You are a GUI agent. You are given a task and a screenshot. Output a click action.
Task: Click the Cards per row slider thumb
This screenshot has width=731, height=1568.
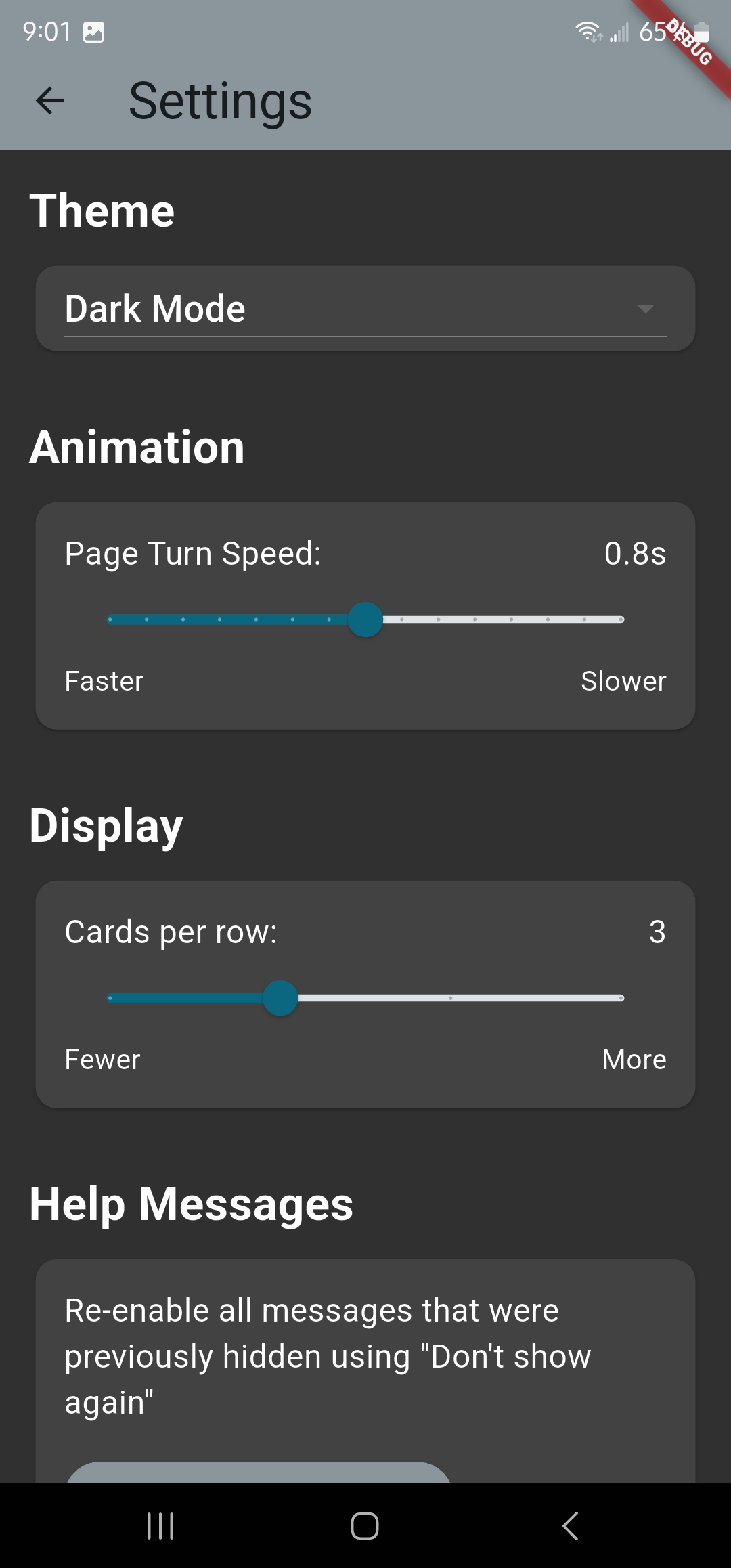(280, 998)
